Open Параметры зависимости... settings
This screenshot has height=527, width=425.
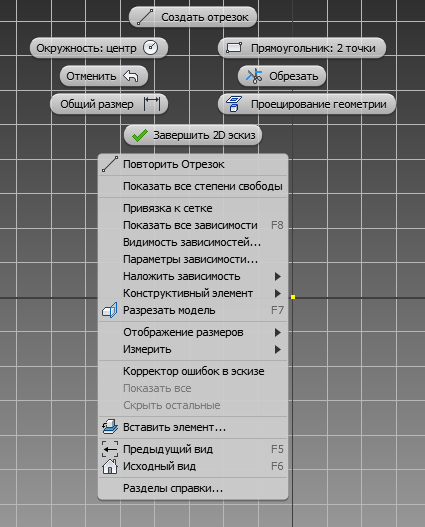pos(193,259)
